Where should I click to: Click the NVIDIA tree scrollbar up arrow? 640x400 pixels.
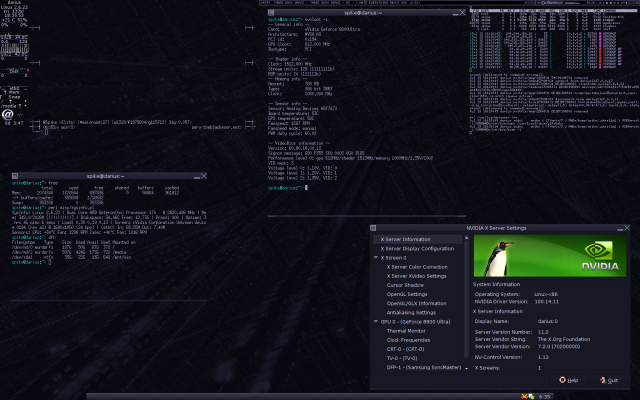point(467,238)
